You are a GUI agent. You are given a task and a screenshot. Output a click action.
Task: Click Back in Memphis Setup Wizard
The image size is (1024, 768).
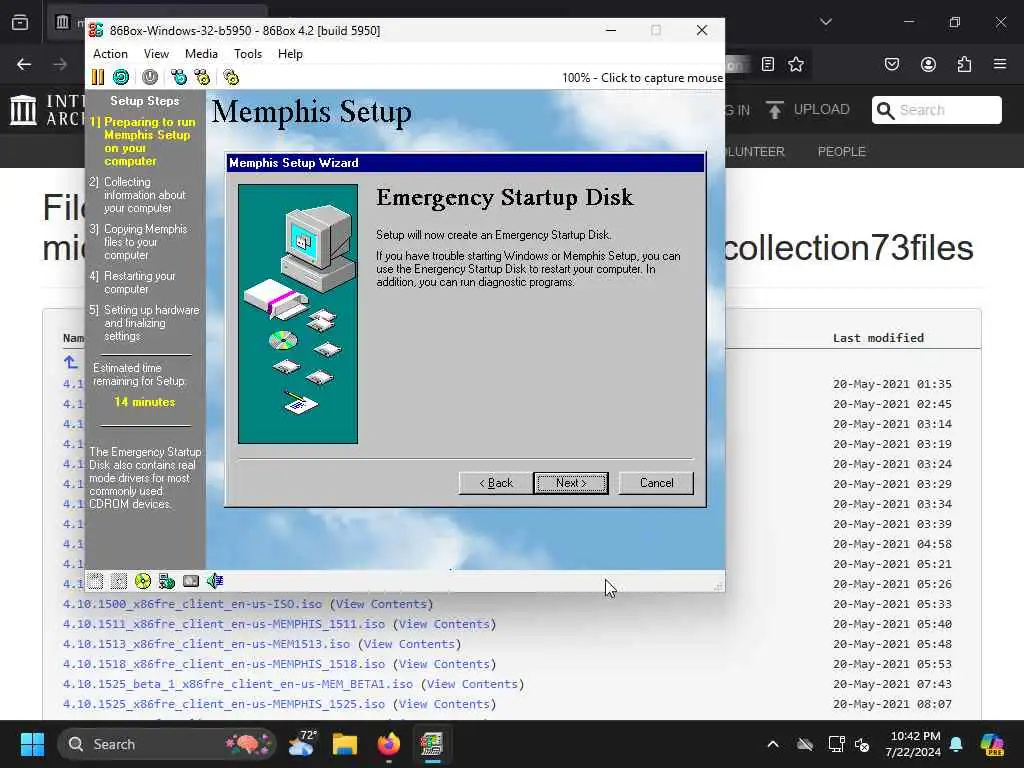click(496, 483)
